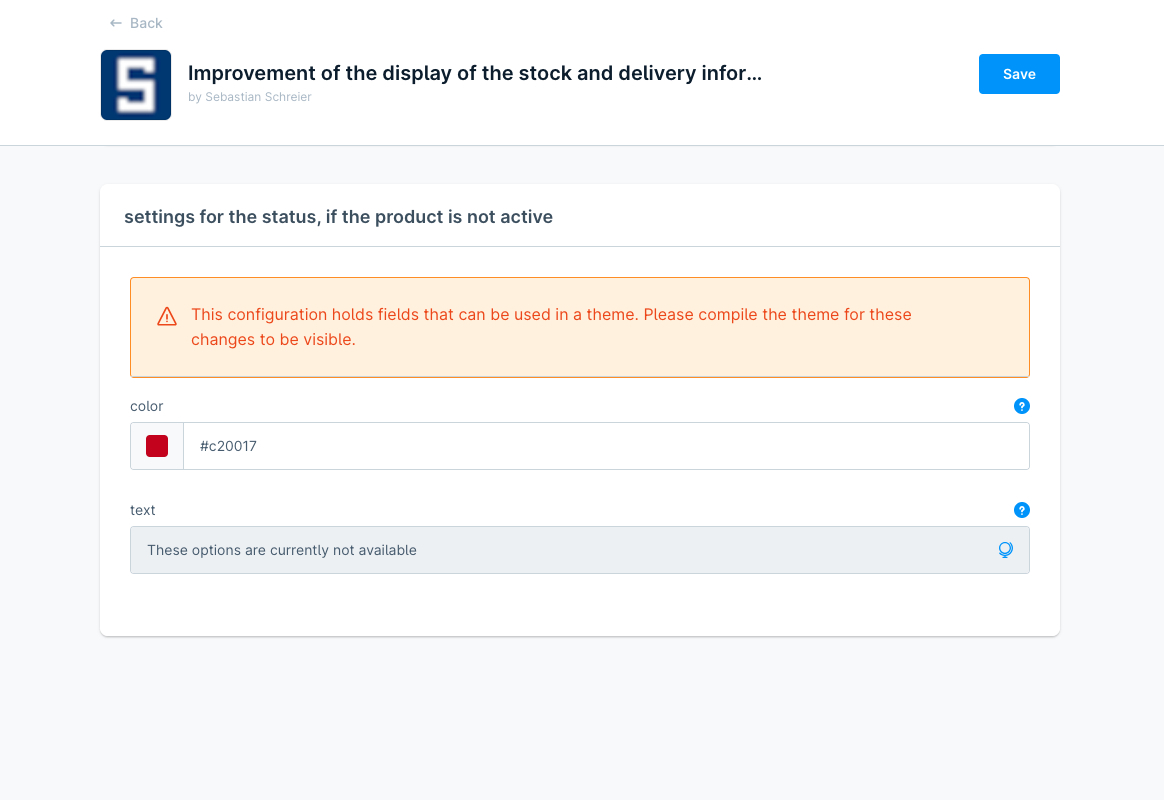Click the warning triangle icon in alert
The image size is (1164, 800).
(x=167, y=317)
